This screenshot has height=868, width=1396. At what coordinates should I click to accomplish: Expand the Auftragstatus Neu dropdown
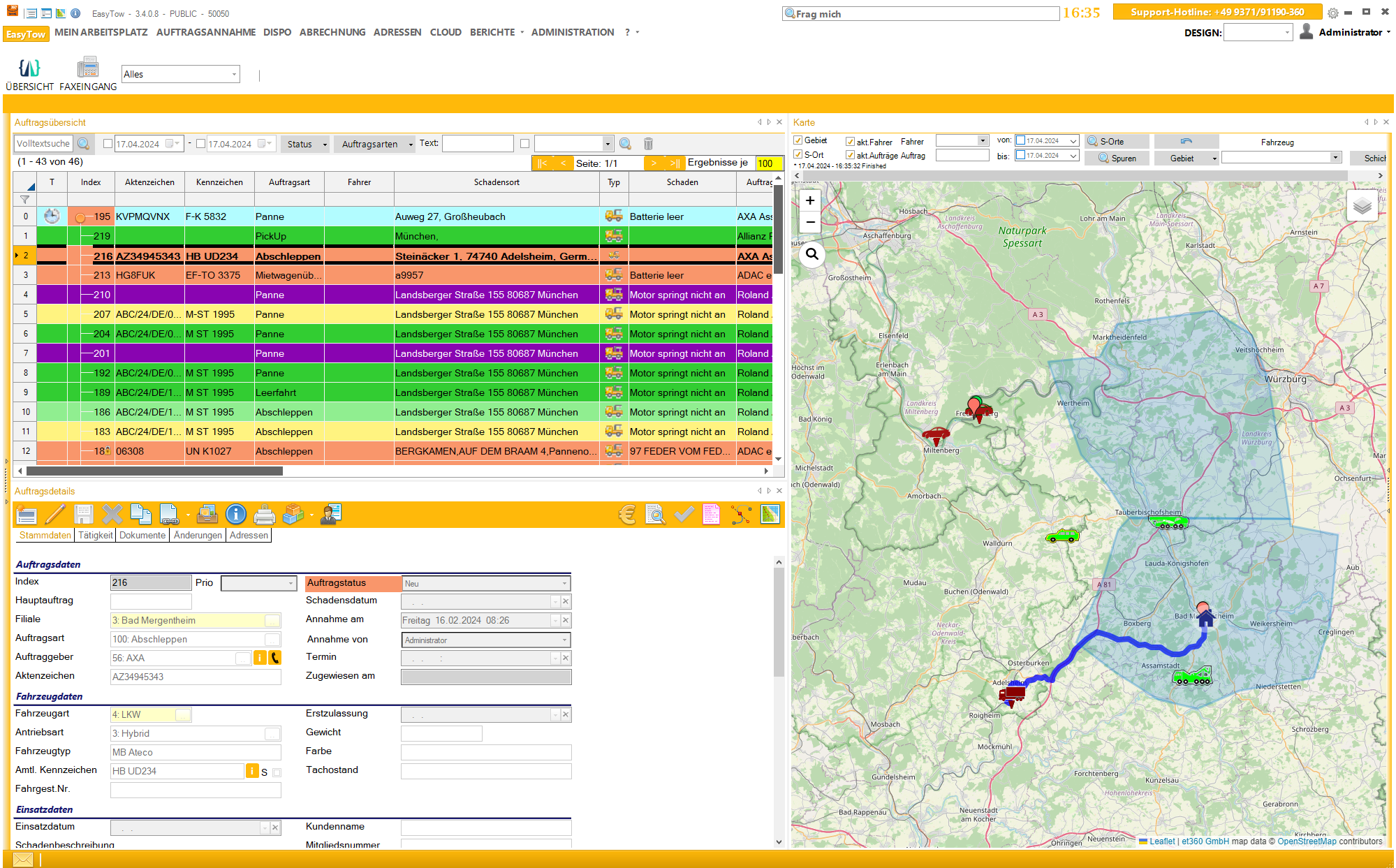tap(564, 584)
